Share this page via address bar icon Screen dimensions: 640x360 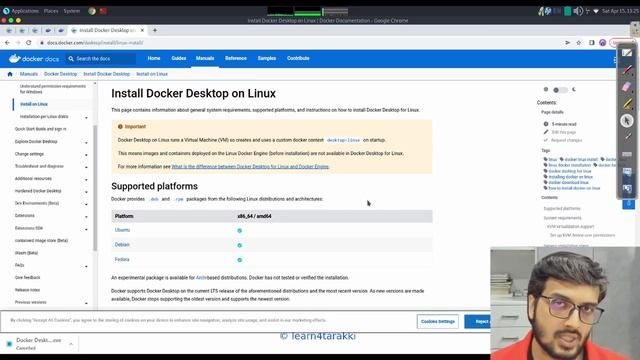point(567,42)
